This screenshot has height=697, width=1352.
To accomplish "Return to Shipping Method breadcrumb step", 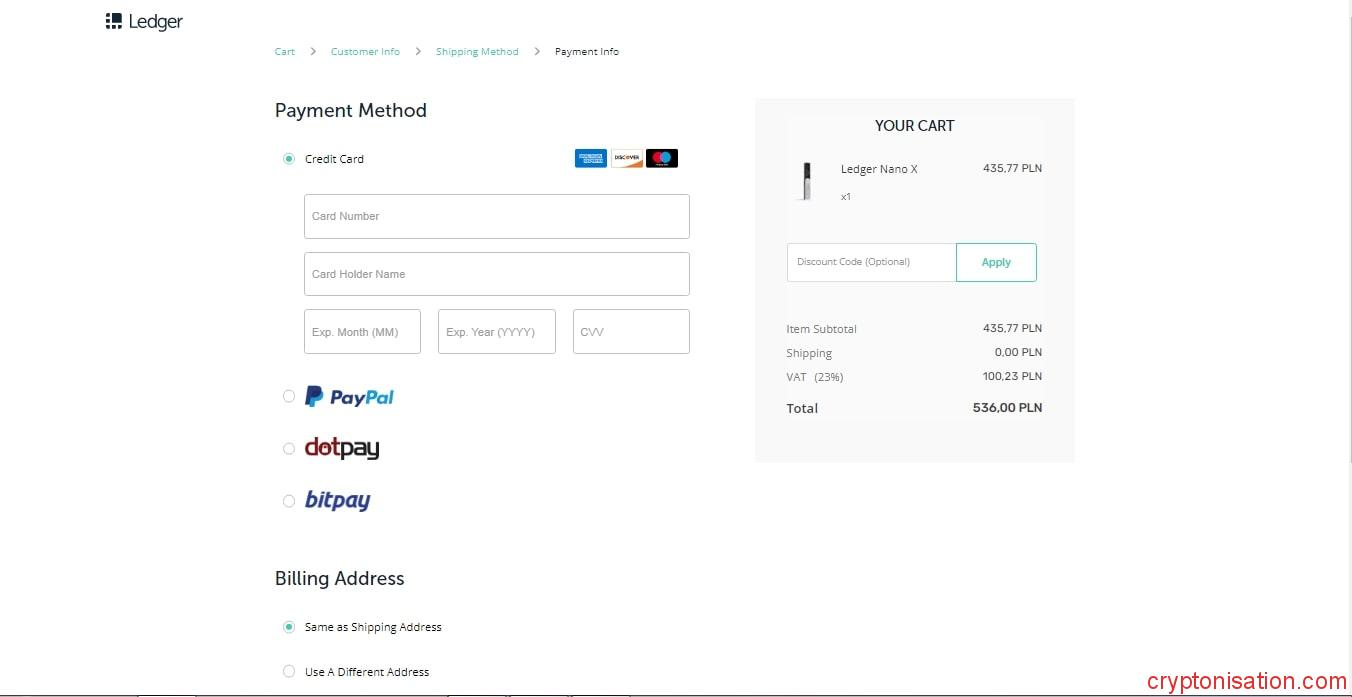I will point(477,52).
